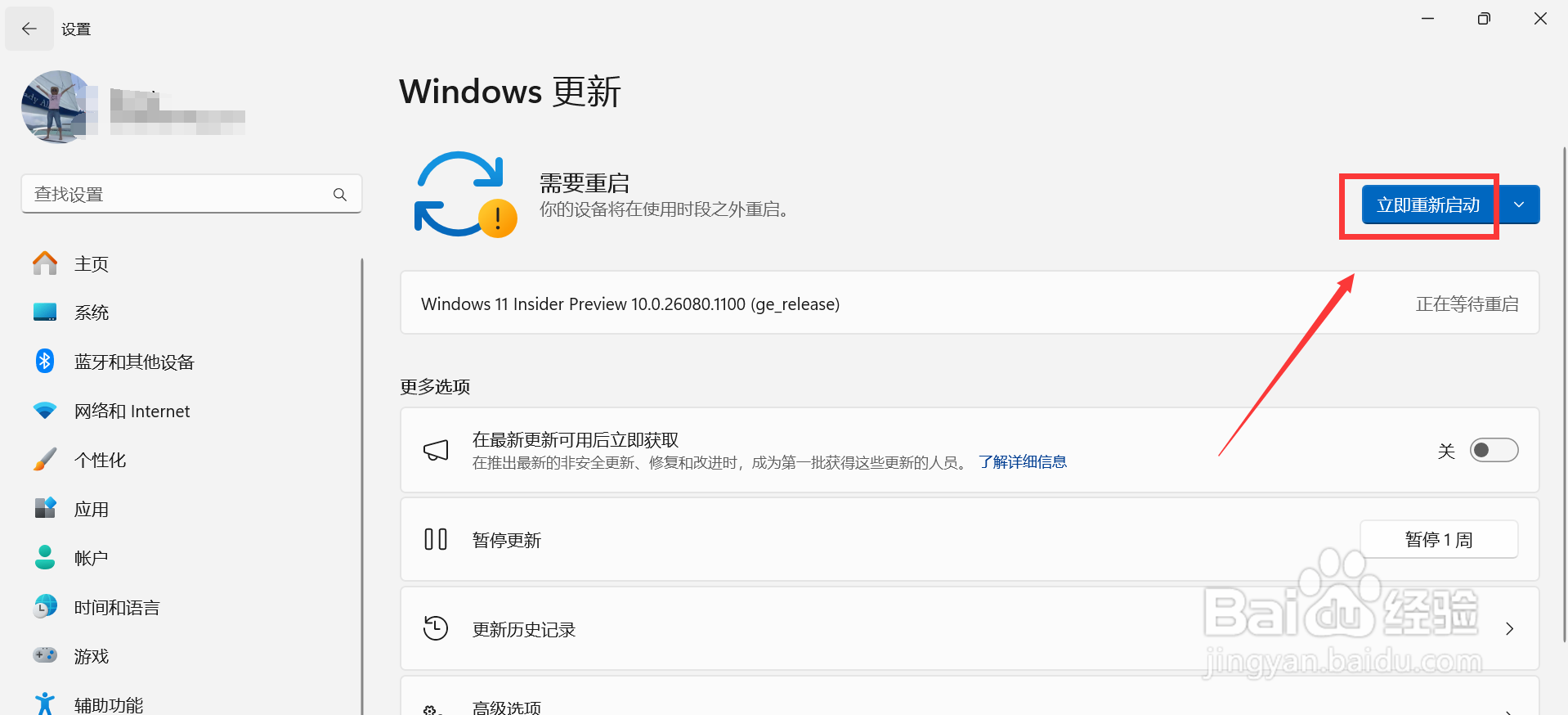Select the Windows 11 Insider Preview update row

coord(970,303)
